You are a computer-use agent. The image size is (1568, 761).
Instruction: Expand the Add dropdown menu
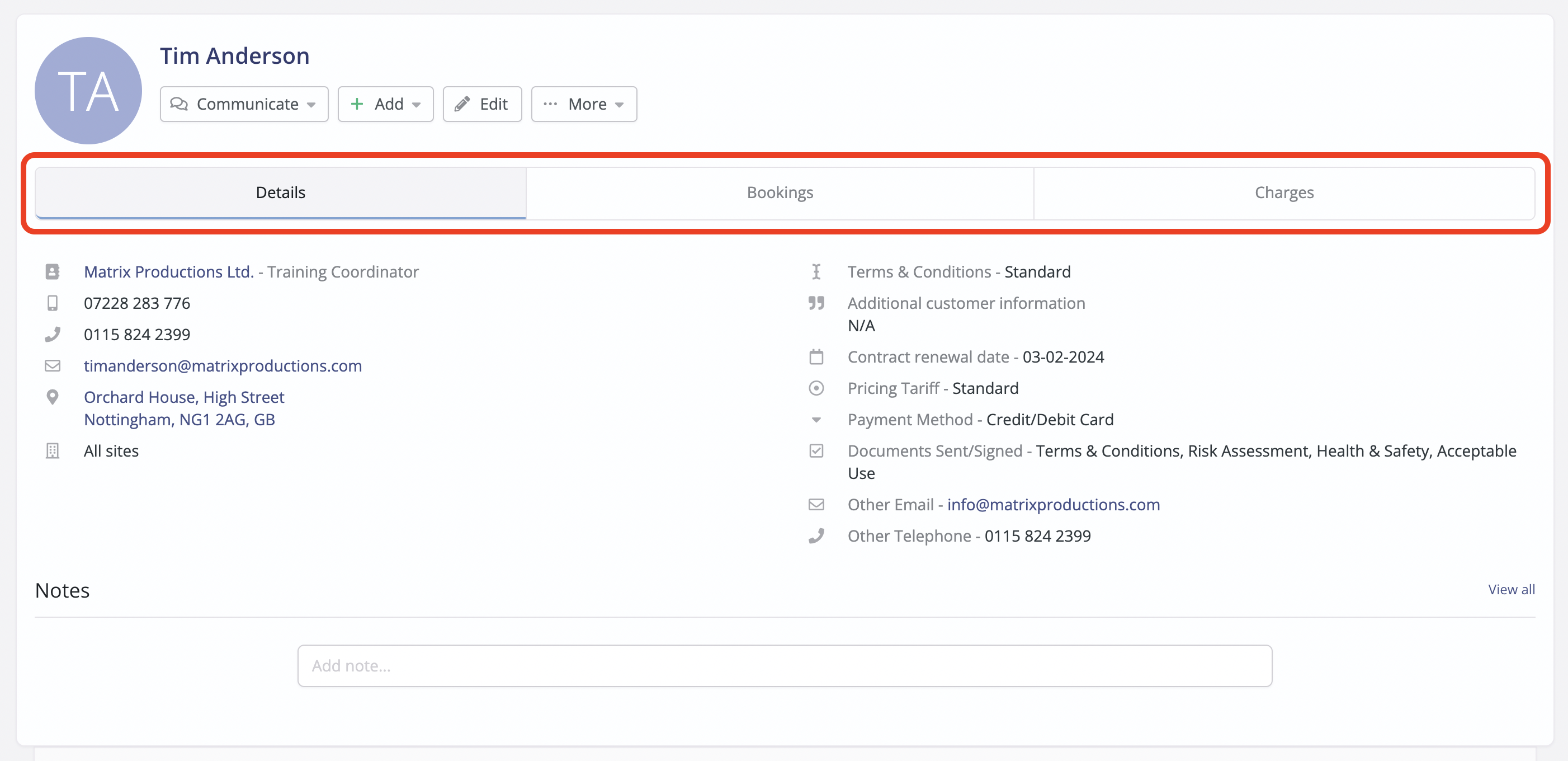click(x=385, y=104)
